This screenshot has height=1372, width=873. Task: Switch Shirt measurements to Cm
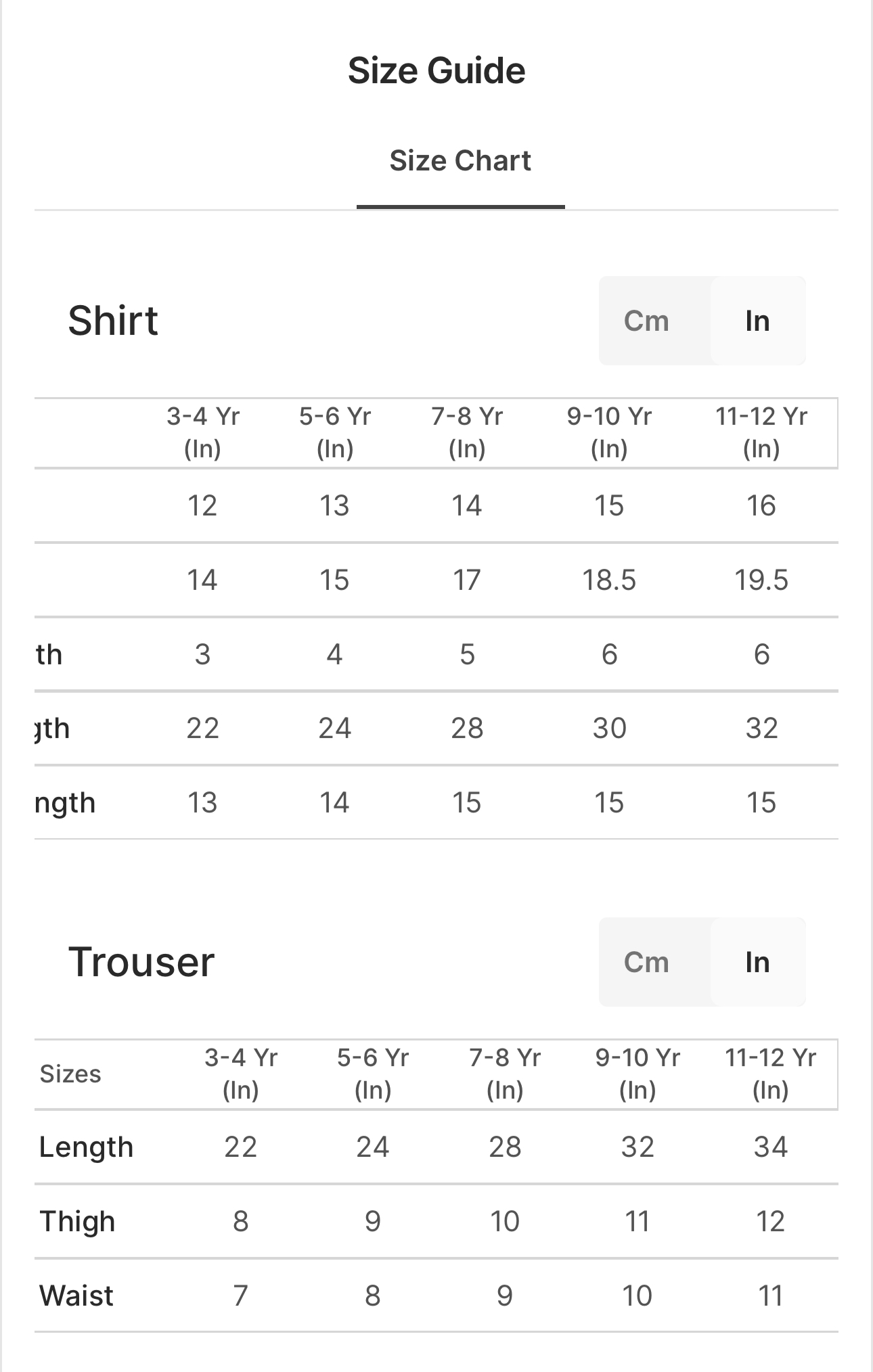(x=646, y=321)
